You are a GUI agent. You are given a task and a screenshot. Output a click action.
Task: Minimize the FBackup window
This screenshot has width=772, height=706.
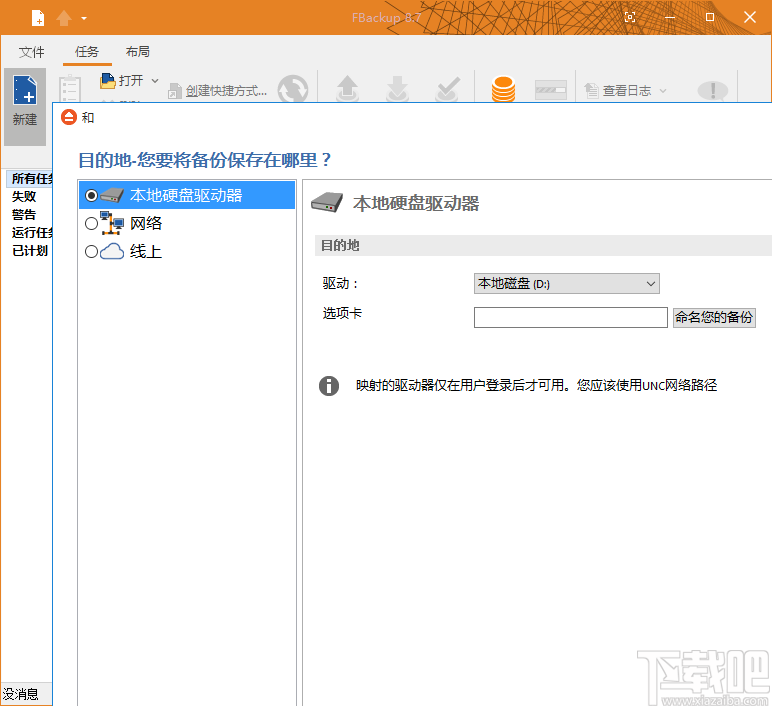point(670,18)
